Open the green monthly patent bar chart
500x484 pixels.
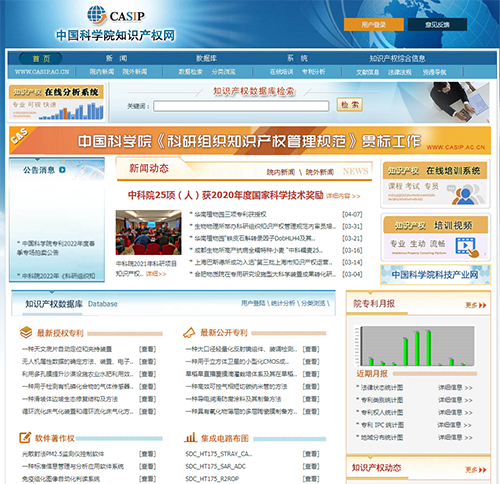[415, 346]
